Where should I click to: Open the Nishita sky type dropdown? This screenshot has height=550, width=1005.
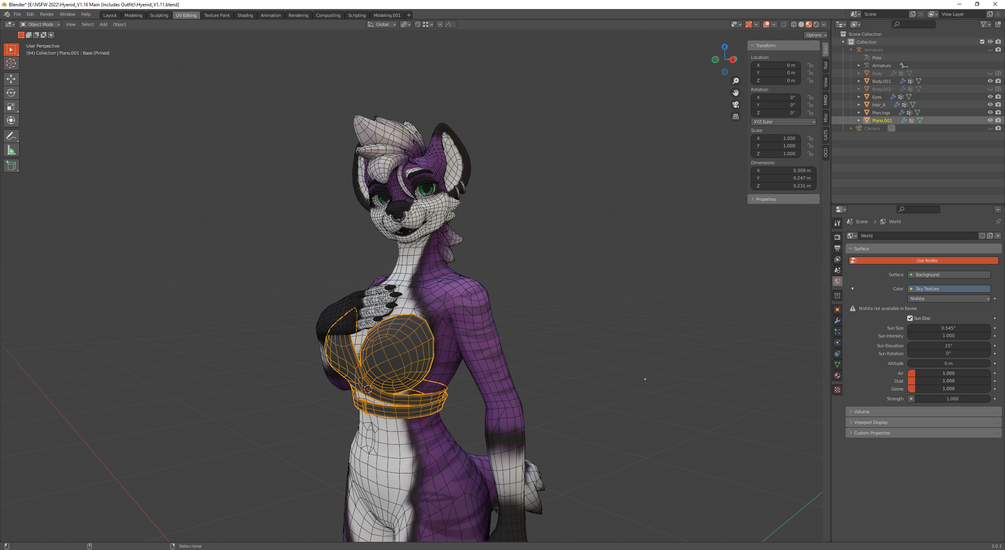[949, 299]
